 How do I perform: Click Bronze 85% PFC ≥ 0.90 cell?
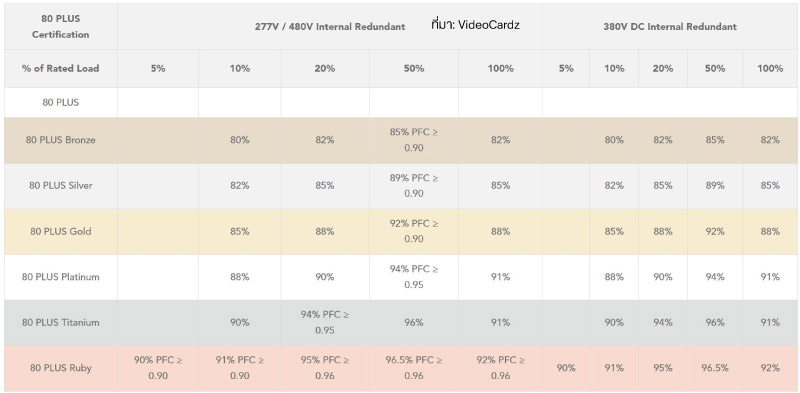[414, 140]
